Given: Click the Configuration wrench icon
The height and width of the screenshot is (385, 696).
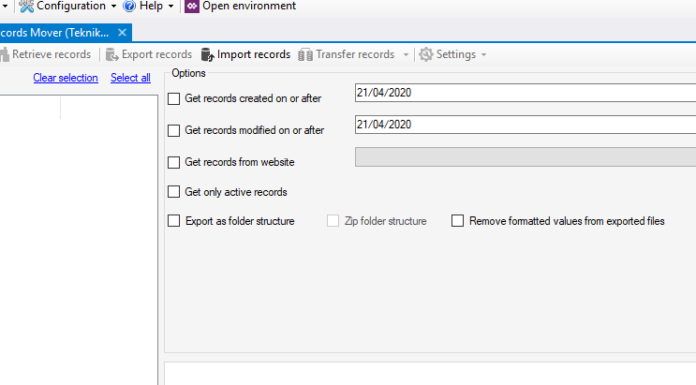Looking at the screenshot, I should click(x=26, y=6).
